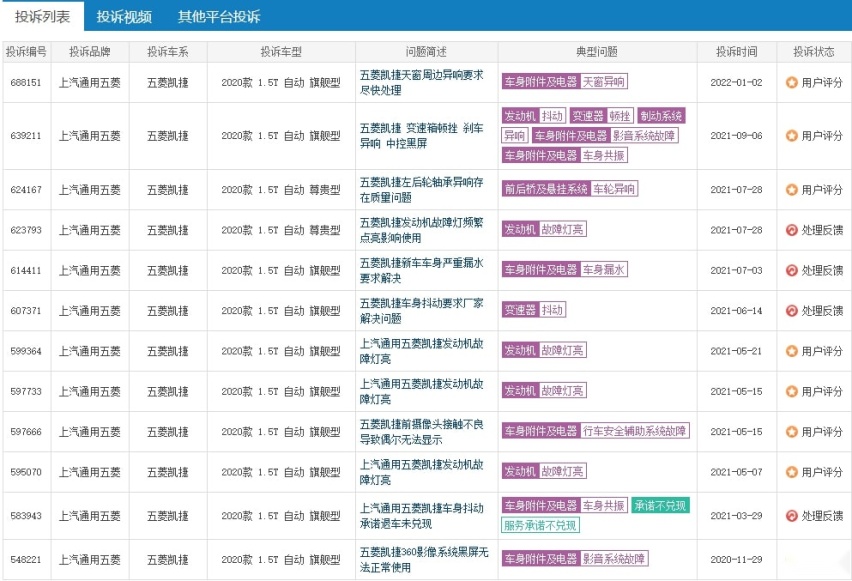Click the 投诉车系 column header
The image size is (852, 581).
[168, 52]
